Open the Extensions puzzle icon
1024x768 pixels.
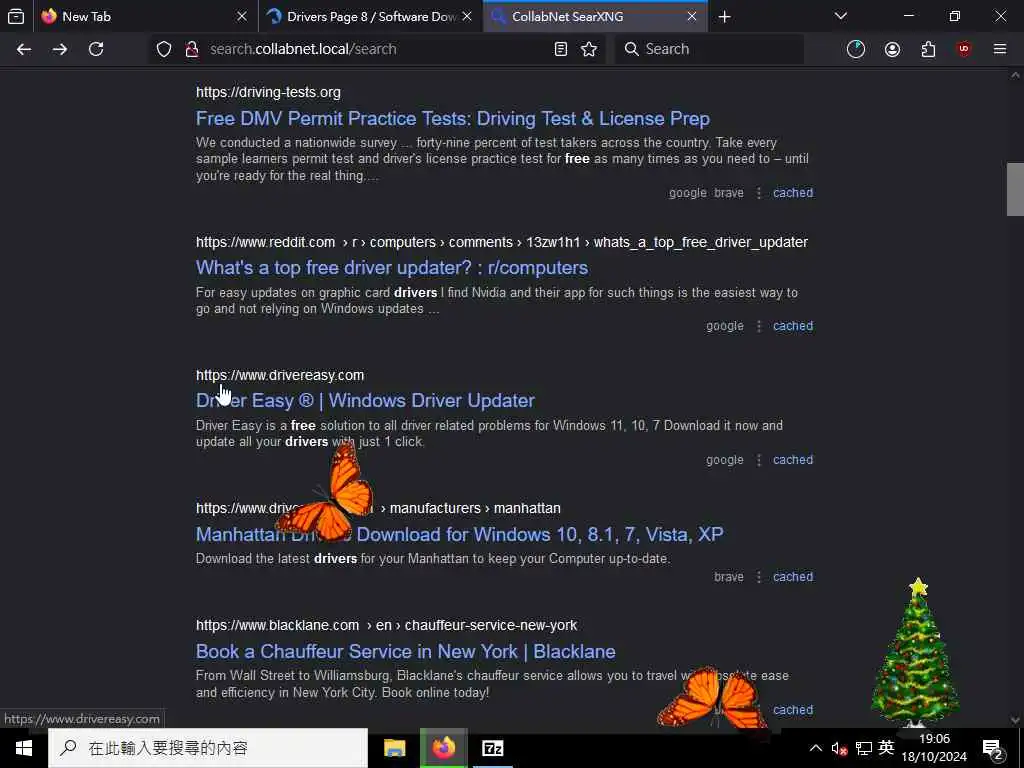coord(928,49)
